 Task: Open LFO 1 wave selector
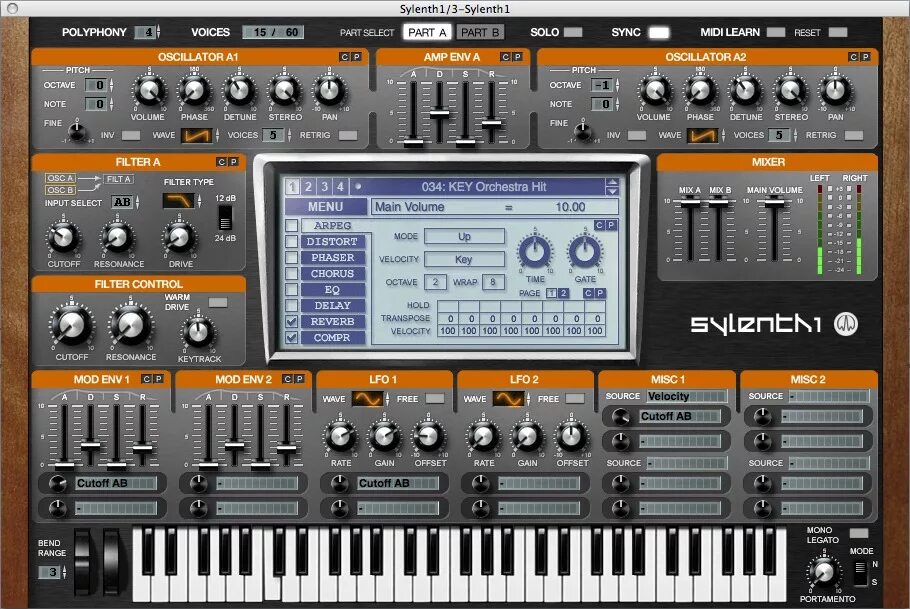pos(368,399)
